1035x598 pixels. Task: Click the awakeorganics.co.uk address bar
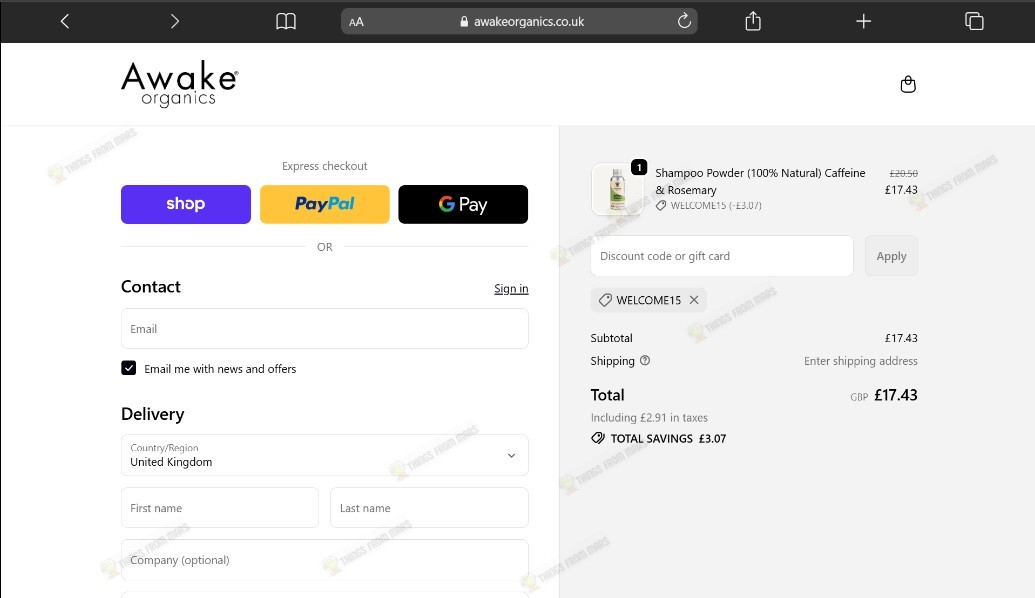[x=519, y=22]
